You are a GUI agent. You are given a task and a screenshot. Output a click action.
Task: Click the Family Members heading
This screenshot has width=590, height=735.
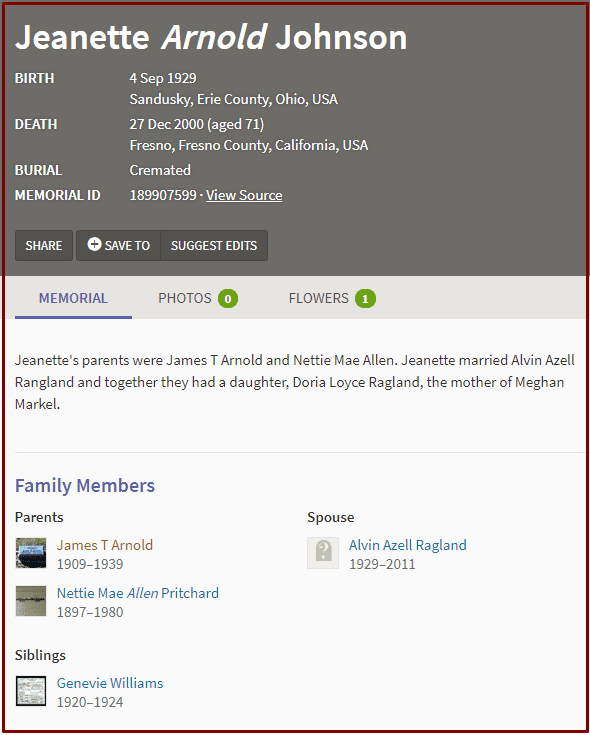coord(85,485)
